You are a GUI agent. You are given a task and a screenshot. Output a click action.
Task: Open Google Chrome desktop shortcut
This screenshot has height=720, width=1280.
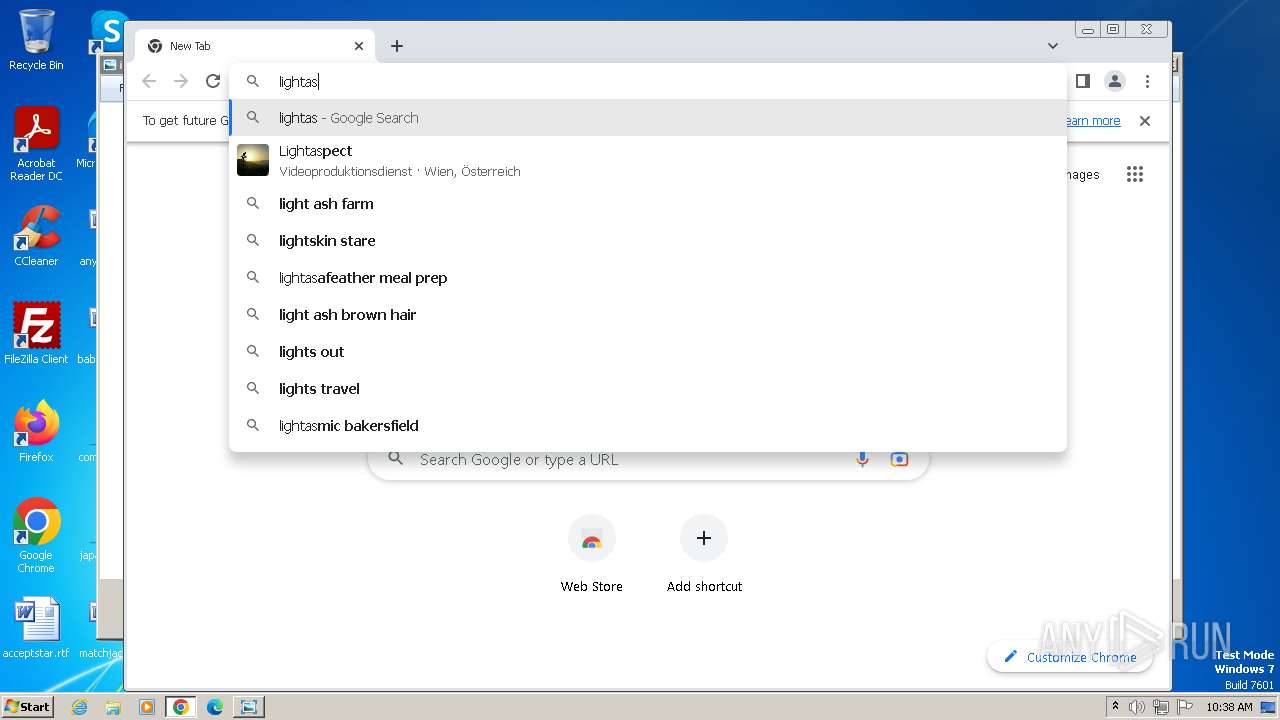36,535
